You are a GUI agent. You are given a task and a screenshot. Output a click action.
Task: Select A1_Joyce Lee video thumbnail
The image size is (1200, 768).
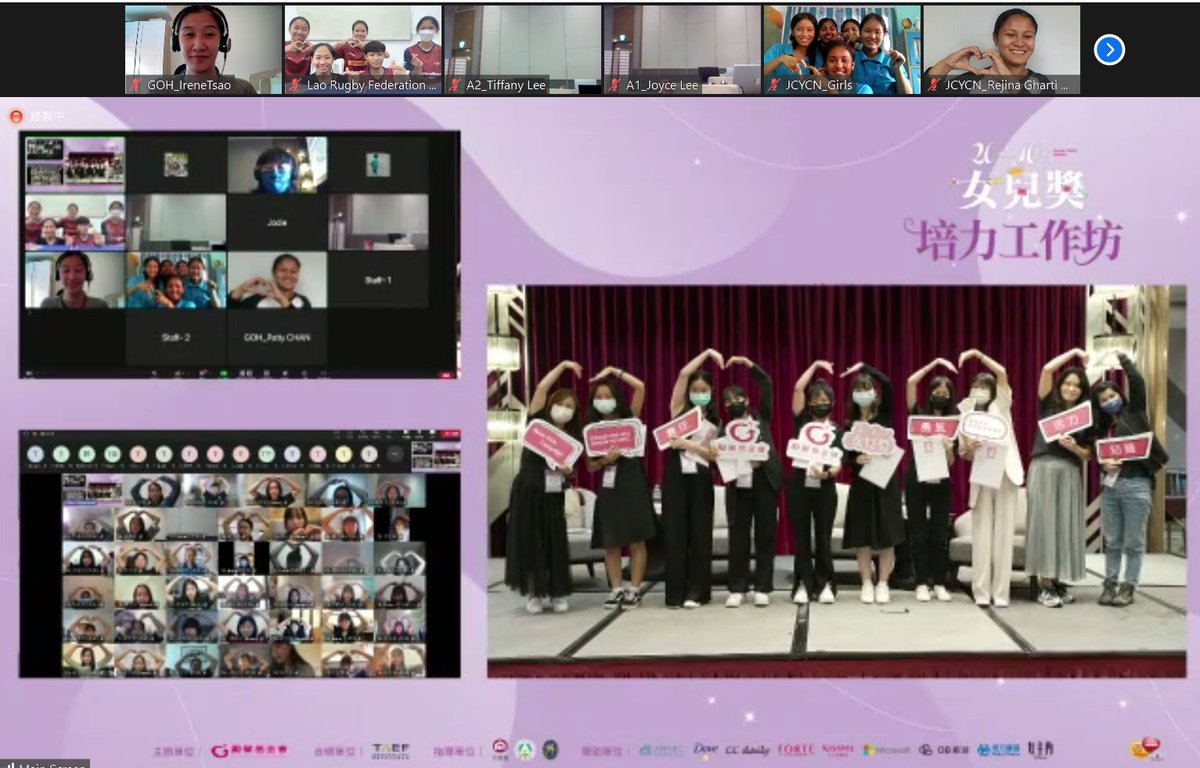(x=682, y=49)
